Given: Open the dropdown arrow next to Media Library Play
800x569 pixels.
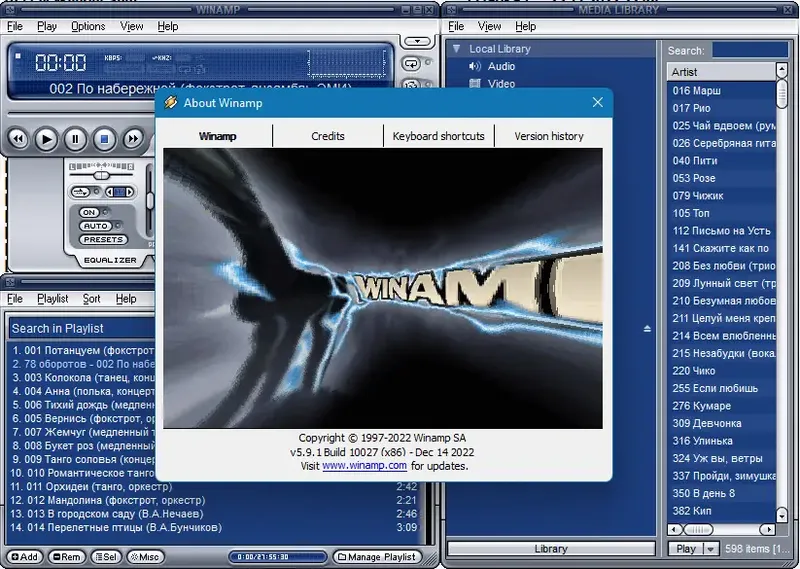Looking at the screenshot, I should 711,549.
